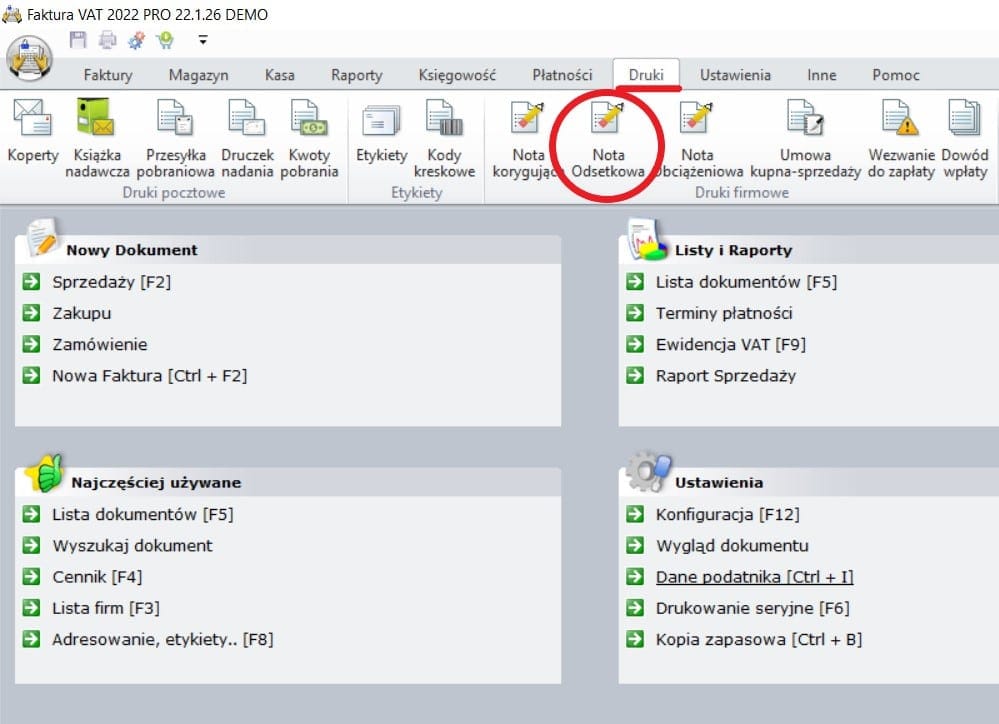Open the Dowód wpłaty document icon
The width and height of the screenshot is (999, 724).
tap(964, 120)
